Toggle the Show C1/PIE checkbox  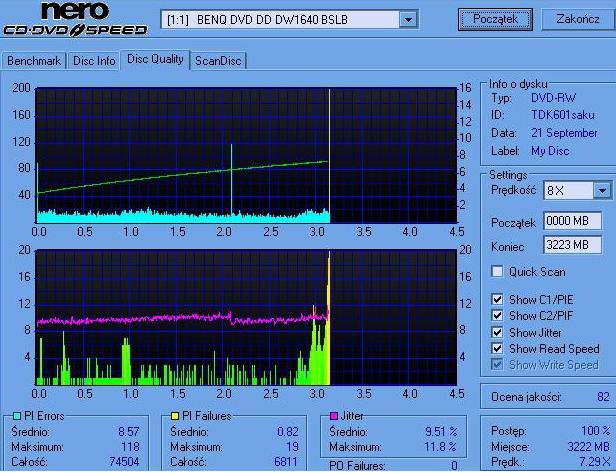(x=497, y=299)
